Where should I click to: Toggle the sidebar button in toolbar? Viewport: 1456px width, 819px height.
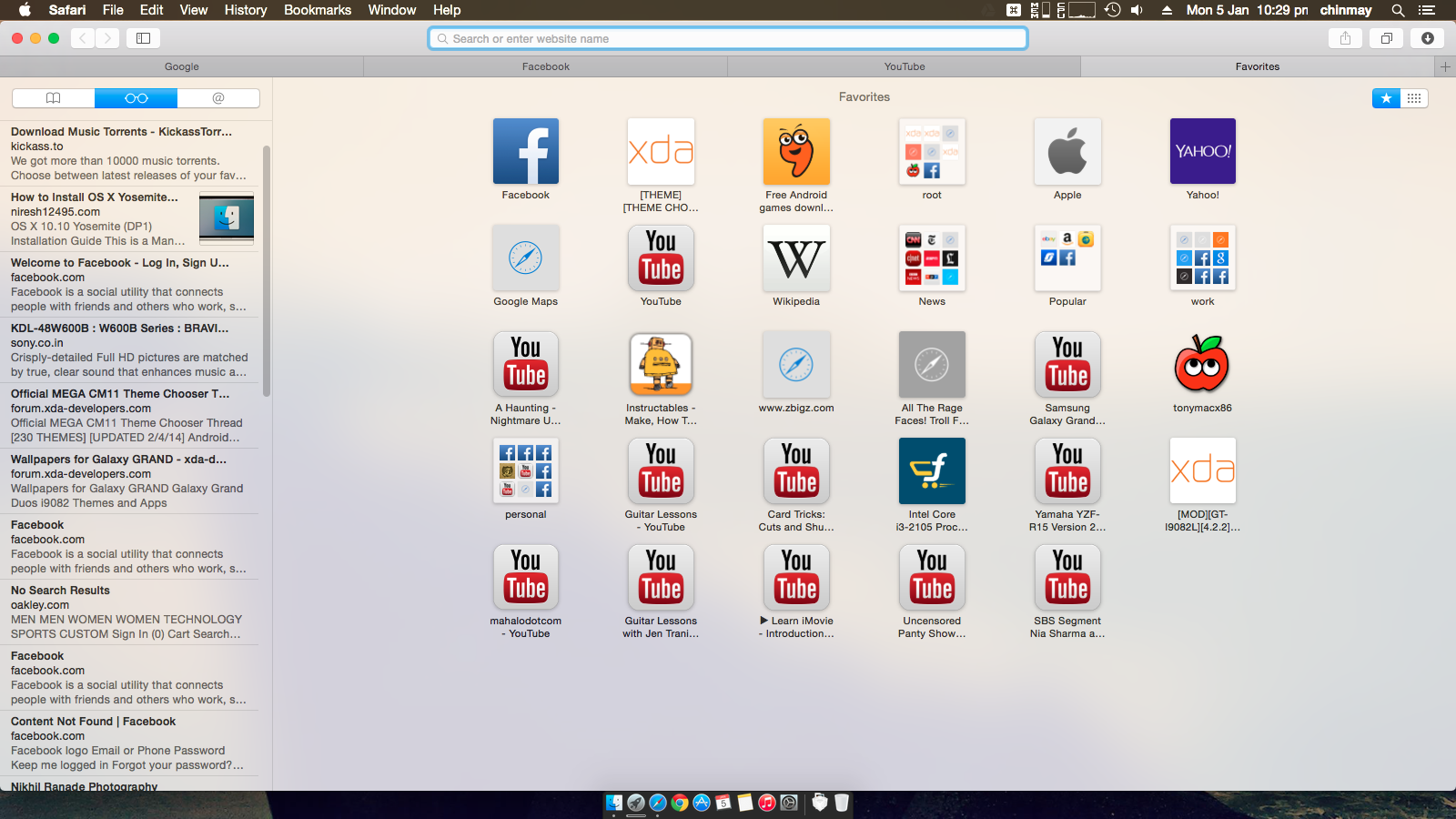point(143,38)
